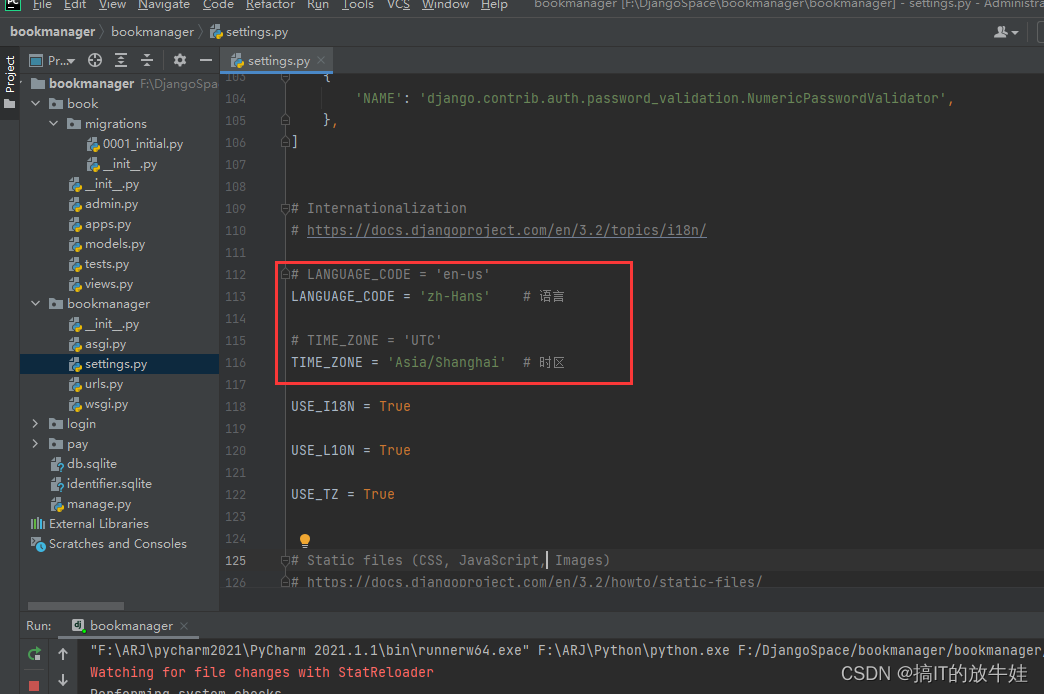The width and height of the screenshot is (1044, 694).
Task: Select db.sqlite file
Action: click(84, 464)
